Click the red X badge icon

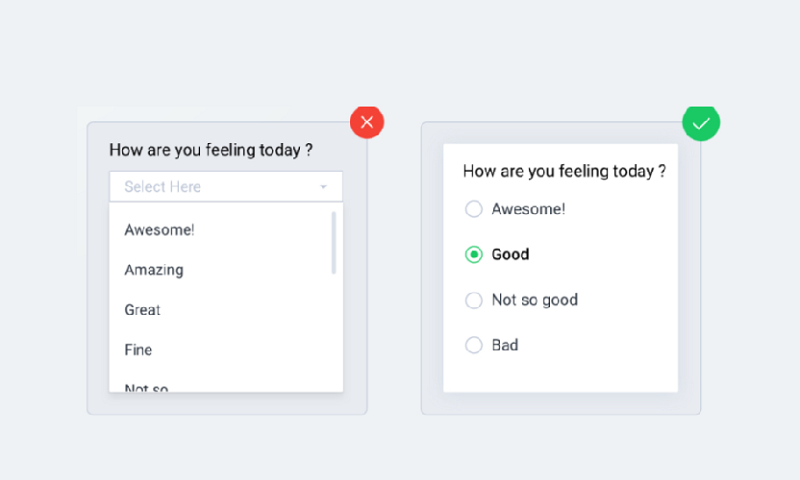pyautogui.click(x=367, y=122)
